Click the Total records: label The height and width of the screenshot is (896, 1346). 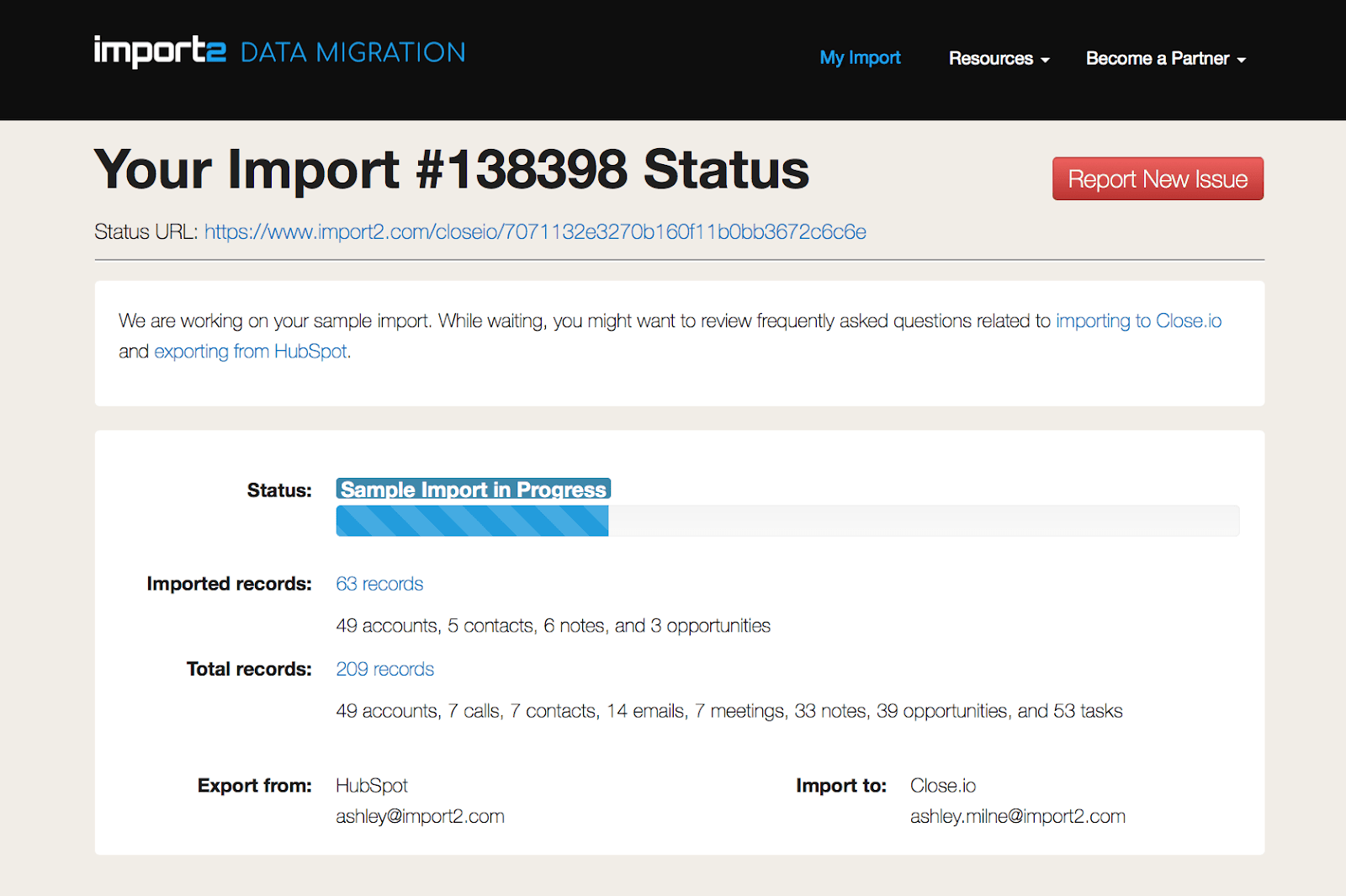click(249, 669)
